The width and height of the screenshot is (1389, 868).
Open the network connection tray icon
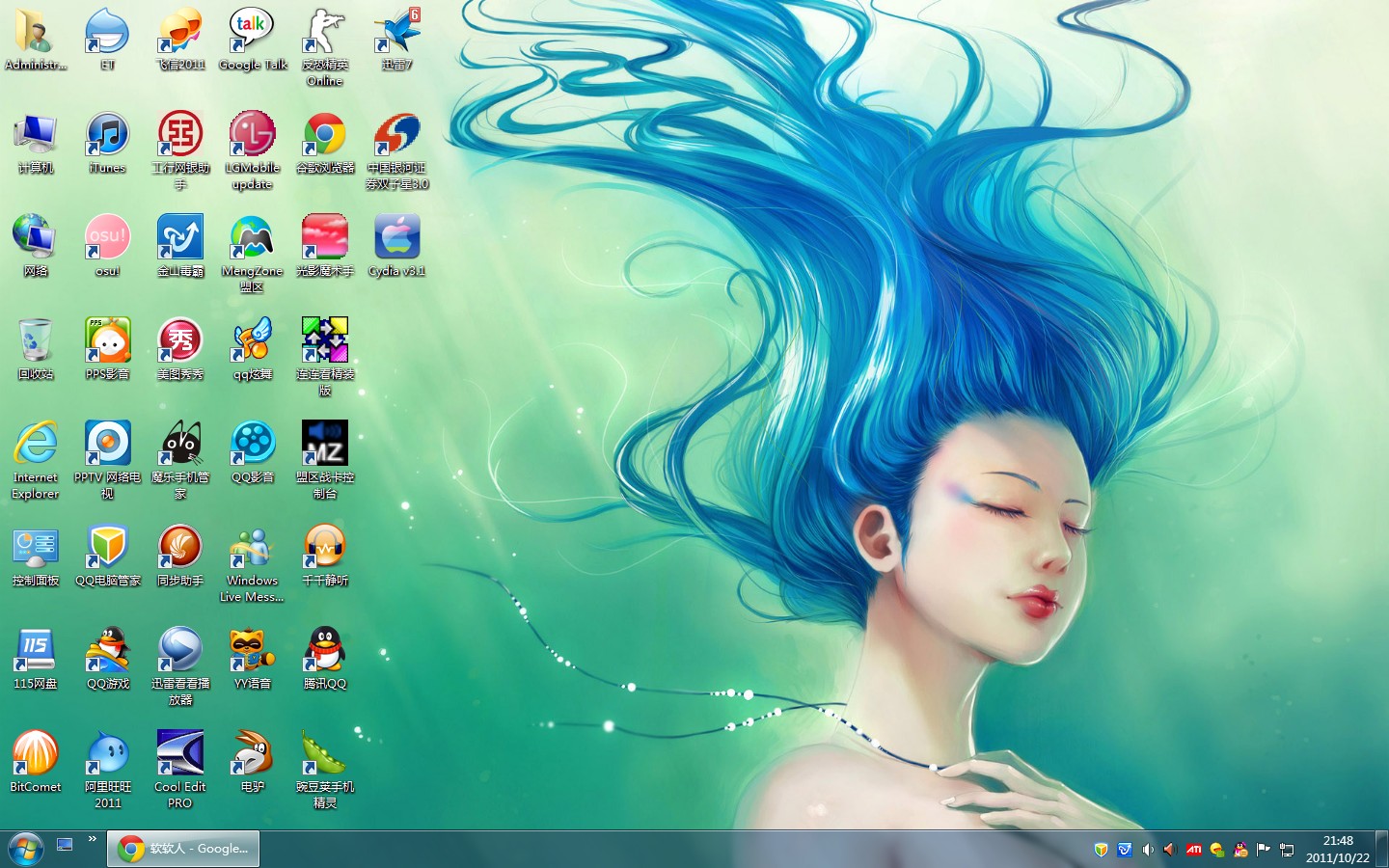click(x=1287, y=850)
